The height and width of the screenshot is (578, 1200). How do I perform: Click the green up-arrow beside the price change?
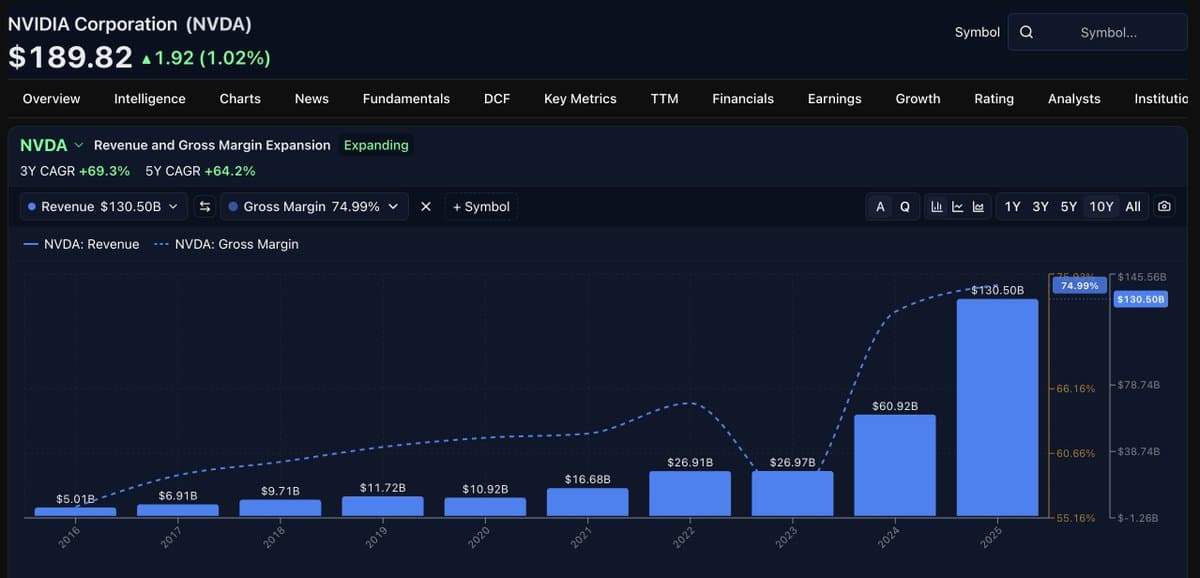click(x=146, y=57)
